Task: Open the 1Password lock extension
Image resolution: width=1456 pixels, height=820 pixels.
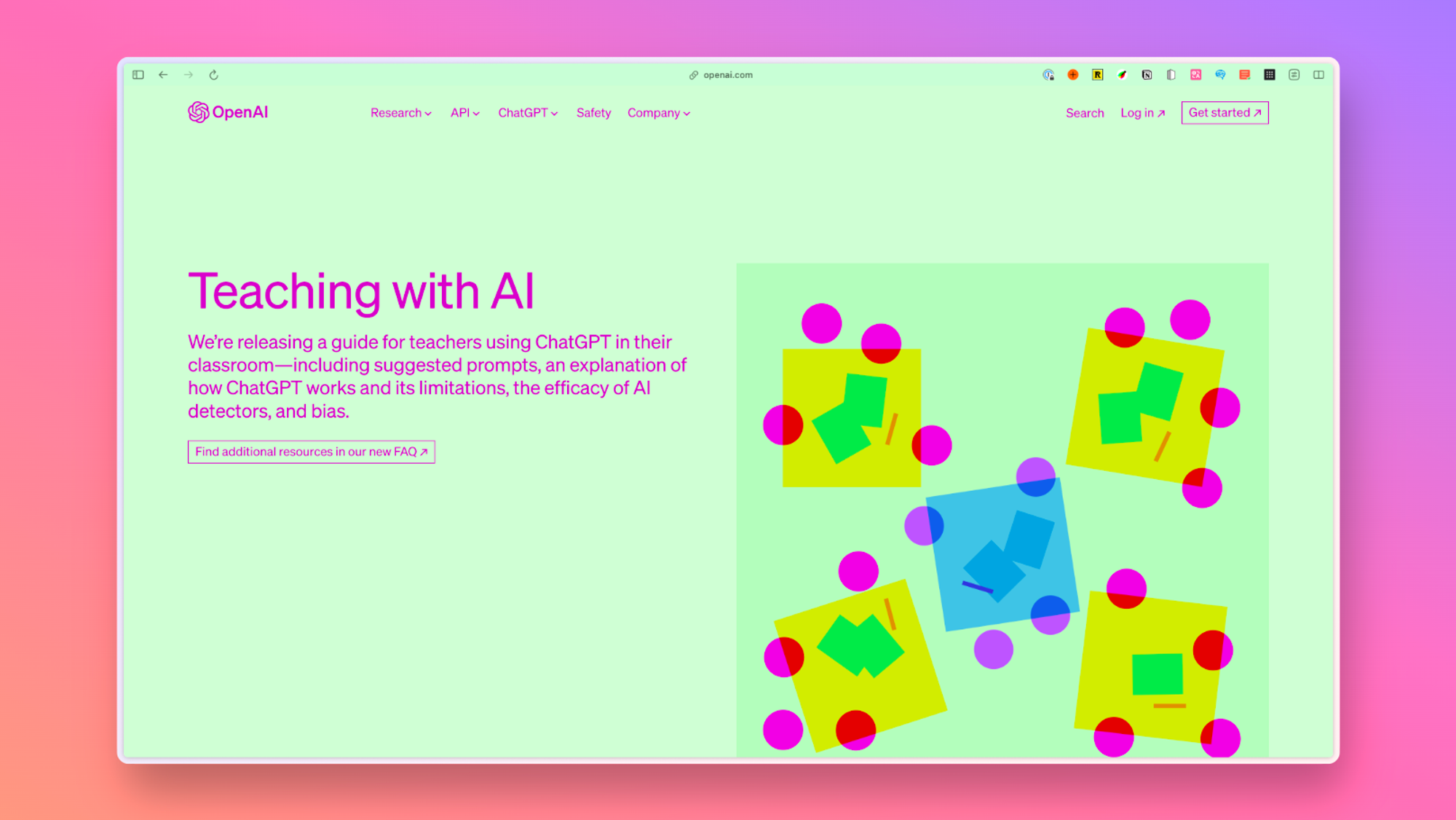Action: pos(1048,75)
